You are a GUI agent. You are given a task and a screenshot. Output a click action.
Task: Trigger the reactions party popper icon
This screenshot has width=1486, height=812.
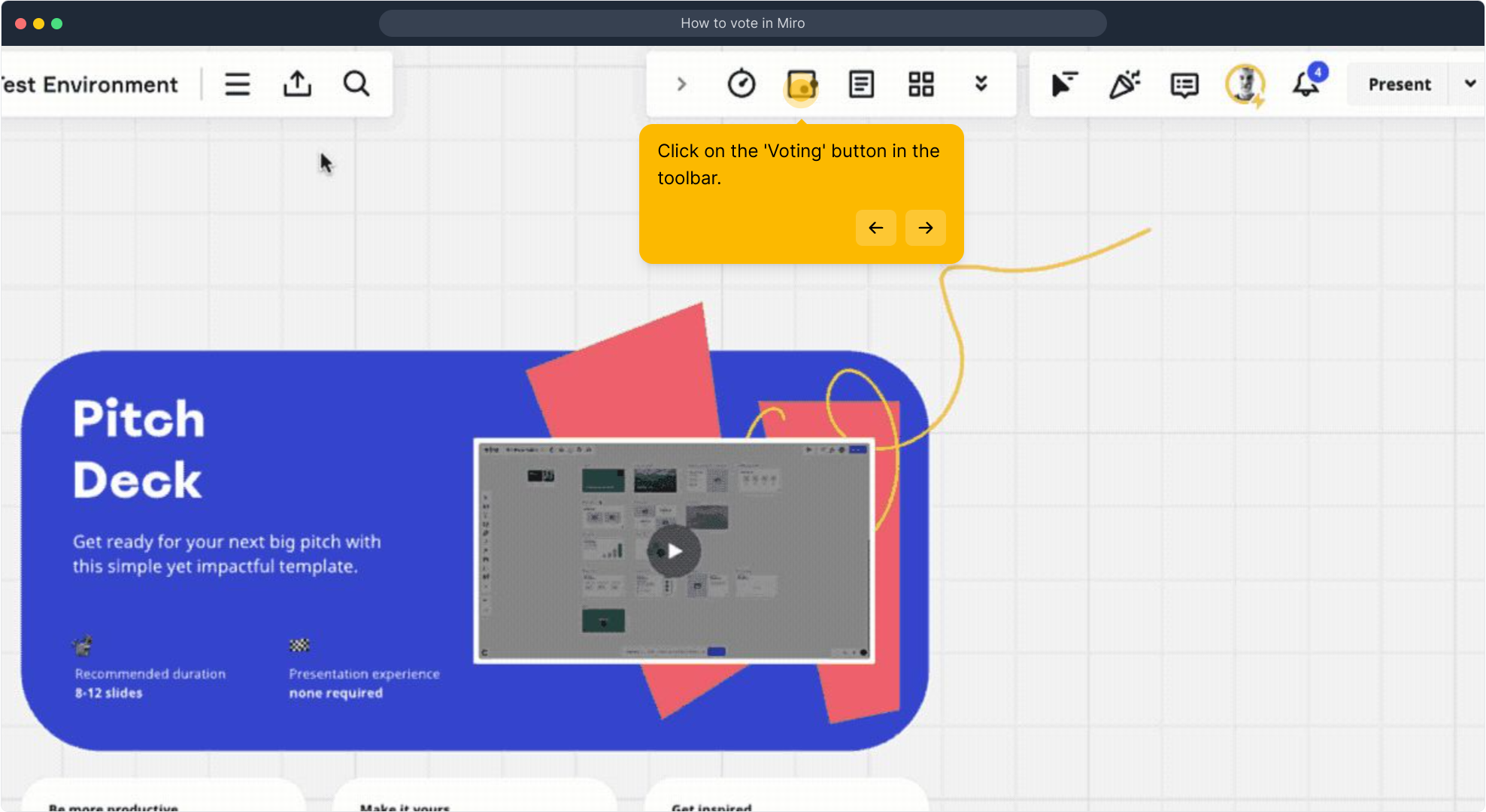[1125, 84]
